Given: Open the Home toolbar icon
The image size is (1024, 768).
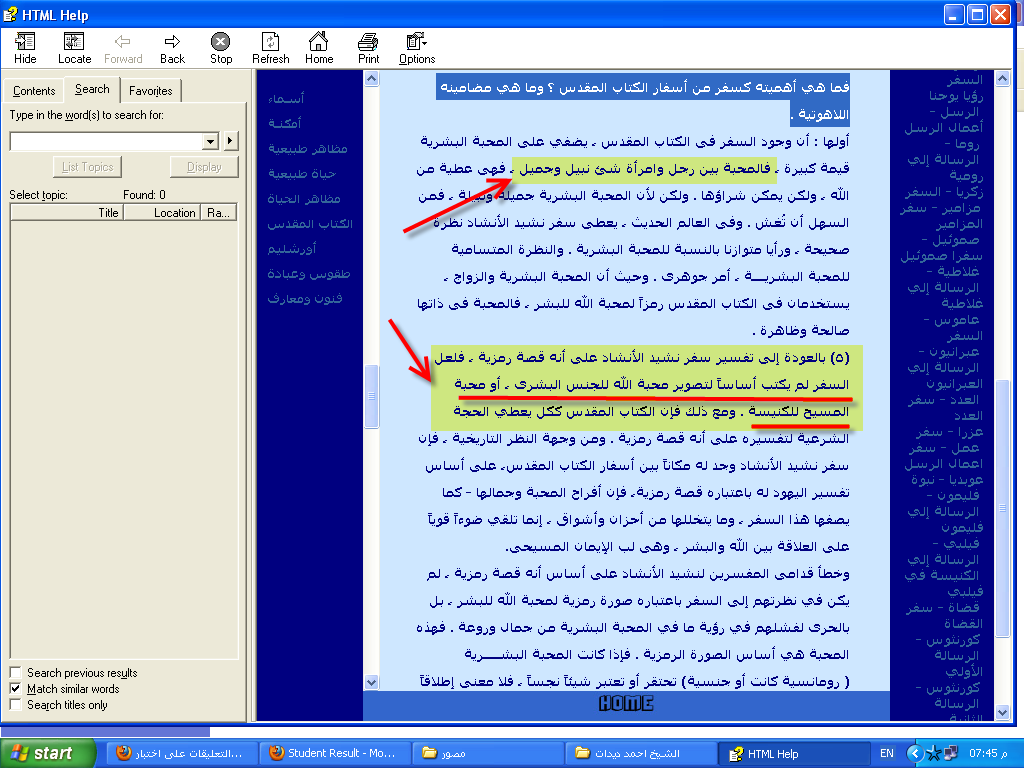Looking at the screenshot, I should (319, 41).
